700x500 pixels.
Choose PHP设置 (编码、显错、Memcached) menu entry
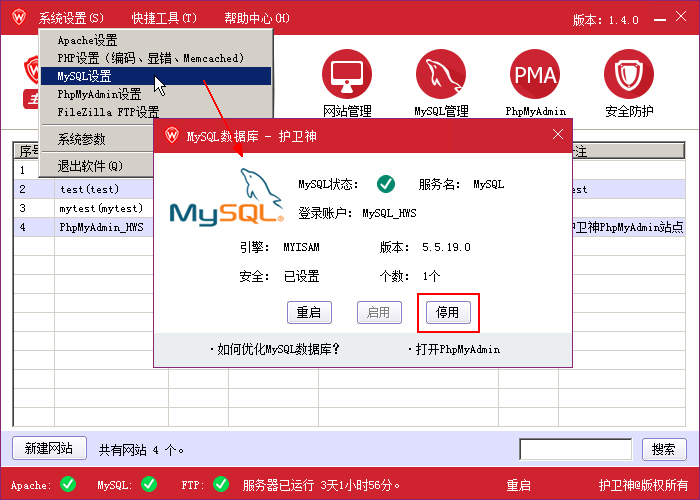click(x=156, y=58)
